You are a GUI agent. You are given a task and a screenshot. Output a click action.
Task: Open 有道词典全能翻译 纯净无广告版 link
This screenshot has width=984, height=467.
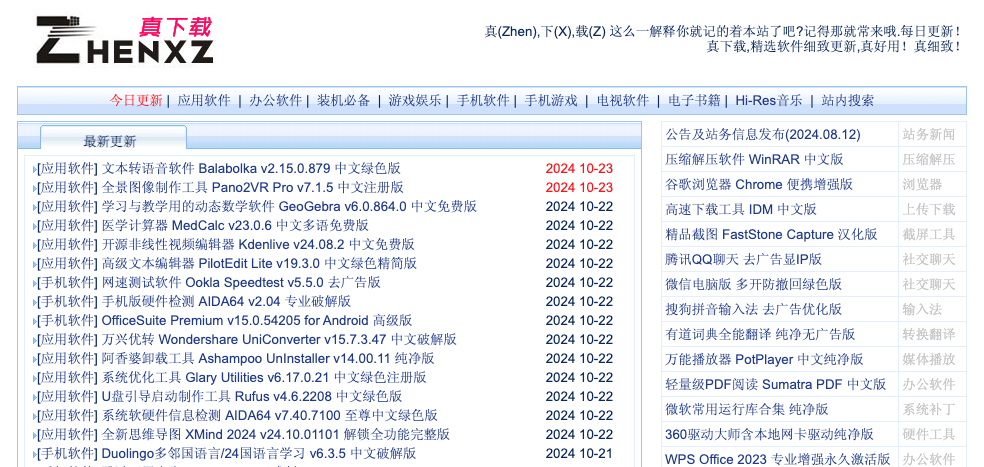pos(760,334)
